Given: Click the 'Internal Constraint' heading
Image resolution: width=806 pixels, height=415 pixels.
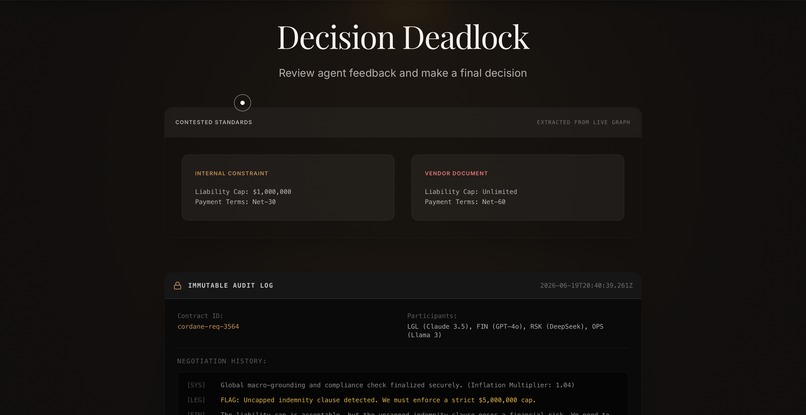Looking at the screenshot, I should point(231,174).
